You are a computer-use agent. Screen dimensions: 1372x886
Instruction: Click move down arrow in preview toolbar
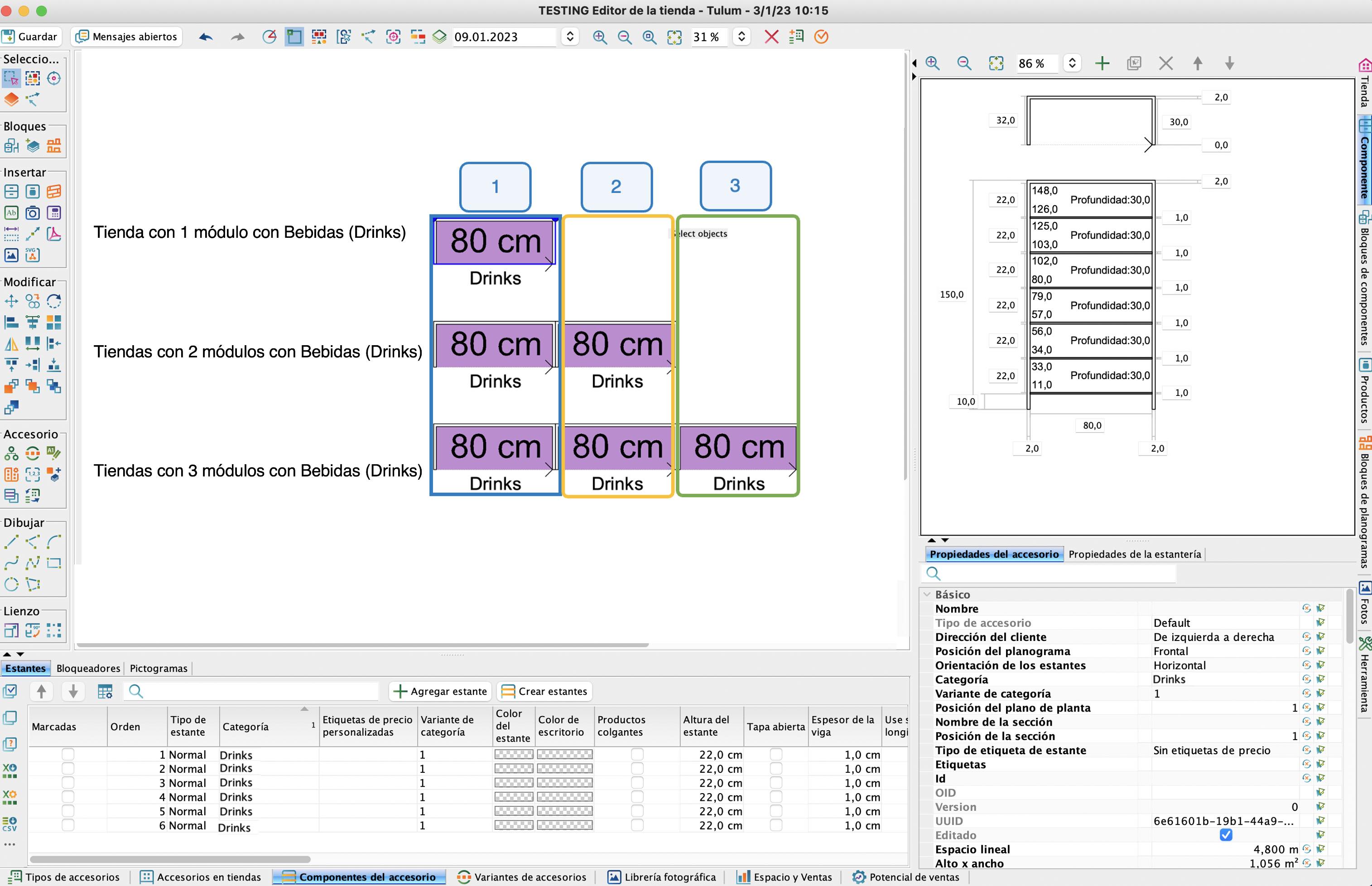click(1229, 63)
